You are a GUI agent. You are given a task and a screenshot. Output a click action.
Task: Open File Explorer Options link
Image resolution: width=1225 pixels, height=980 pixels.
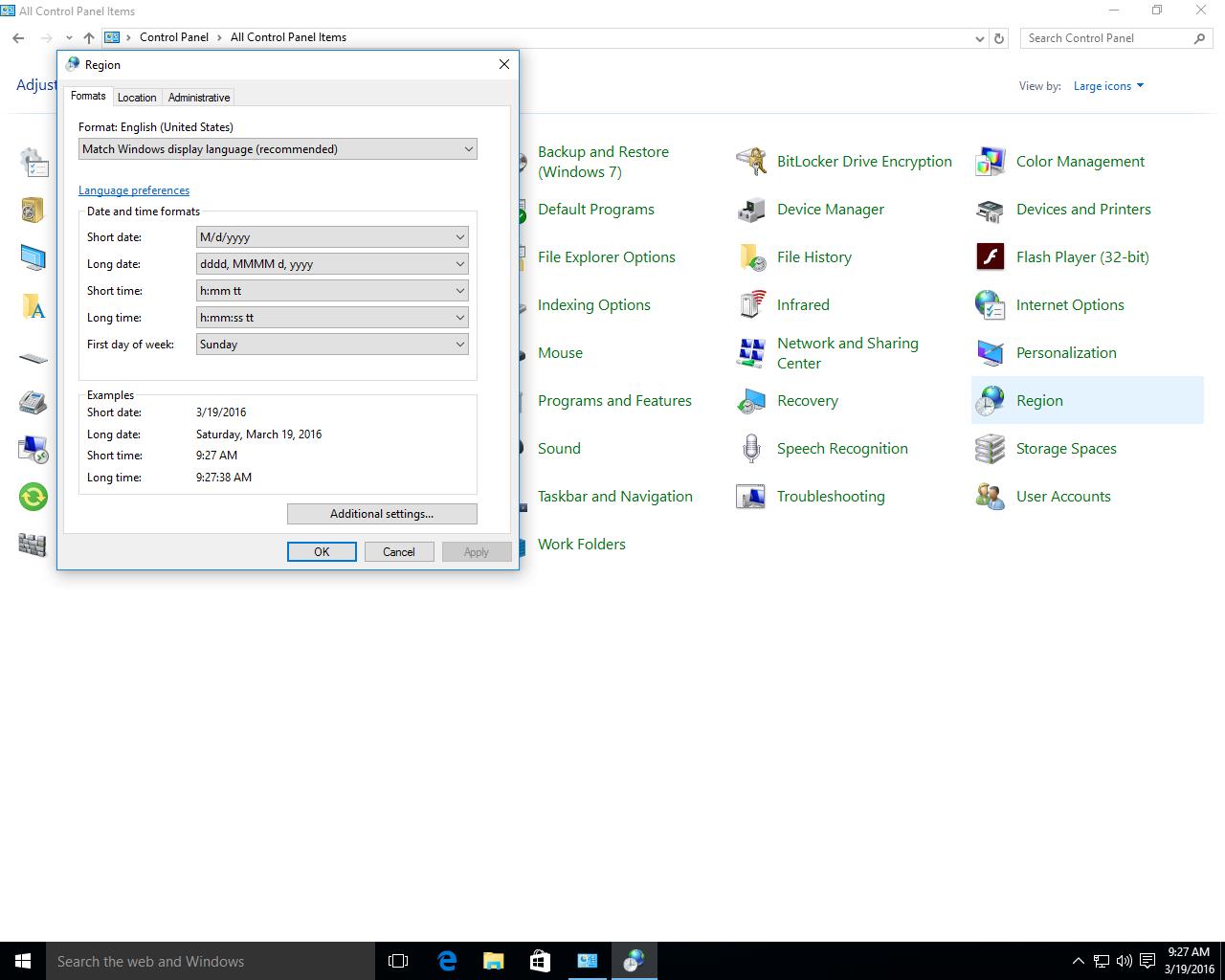click(607, 257)
